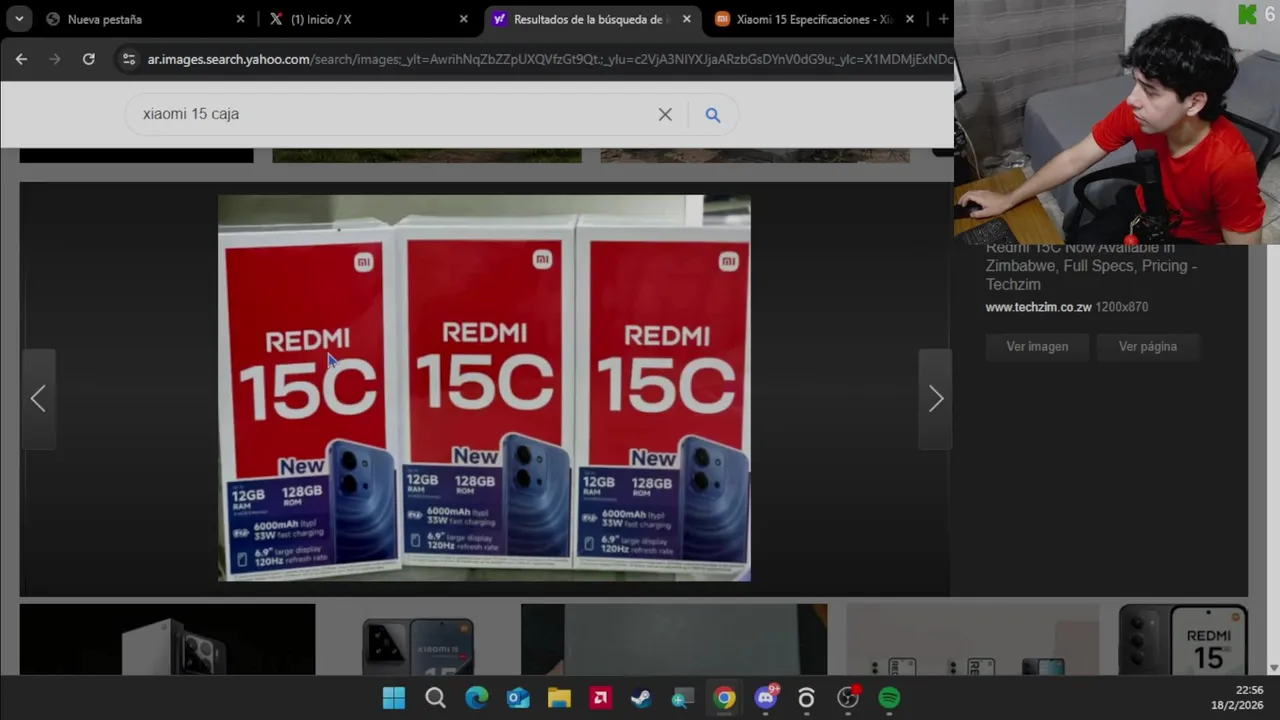The image size is (1280, 720).
Task: Open the site information icon in address bar
Action: pyautogui.click(x=128, y=59)
